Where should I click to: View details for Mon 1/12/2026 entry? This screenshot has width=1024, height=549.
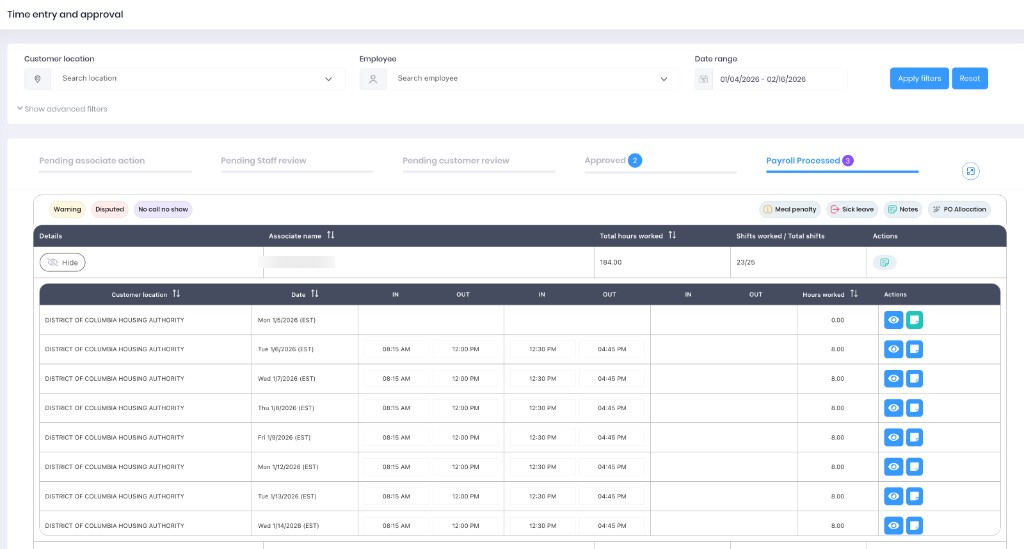click(x=893, y=467)
